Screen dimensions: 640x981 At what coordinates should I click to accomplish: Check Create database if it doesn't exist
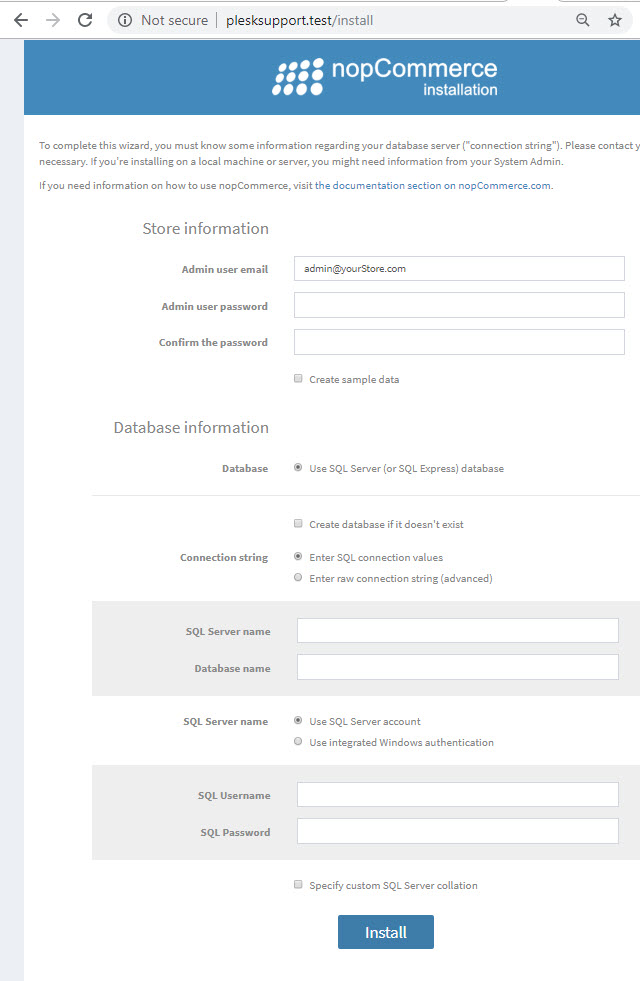click(x=298, y=524)
